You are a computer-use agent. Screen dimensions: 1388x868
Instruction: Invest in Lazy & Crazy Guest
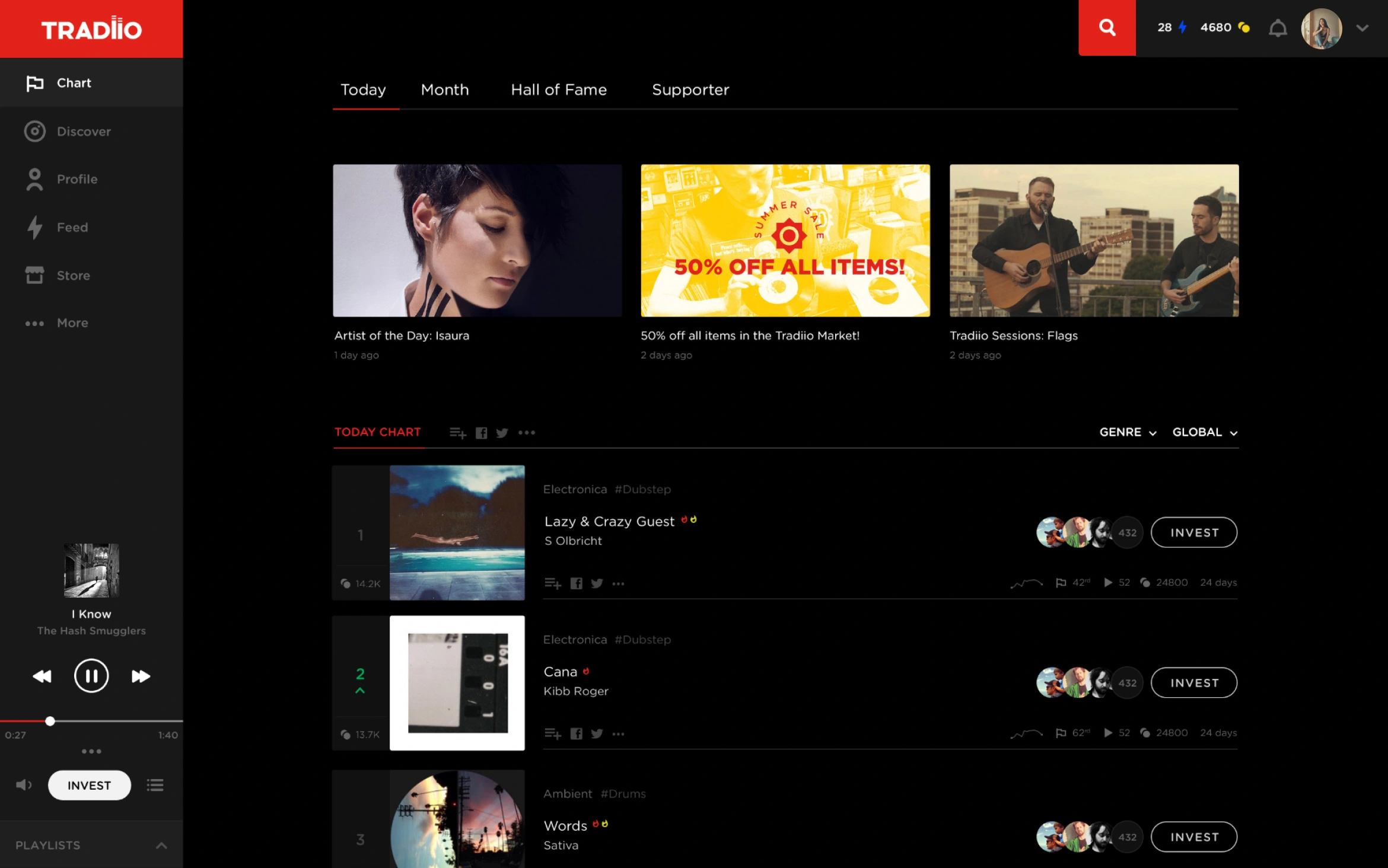click(1193, 532)
